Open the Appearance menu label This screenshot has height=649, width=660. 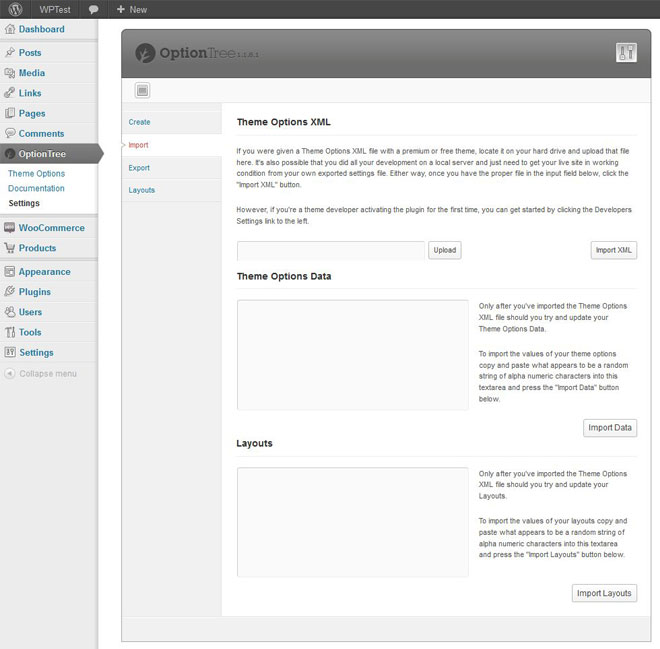coord(45,272)
